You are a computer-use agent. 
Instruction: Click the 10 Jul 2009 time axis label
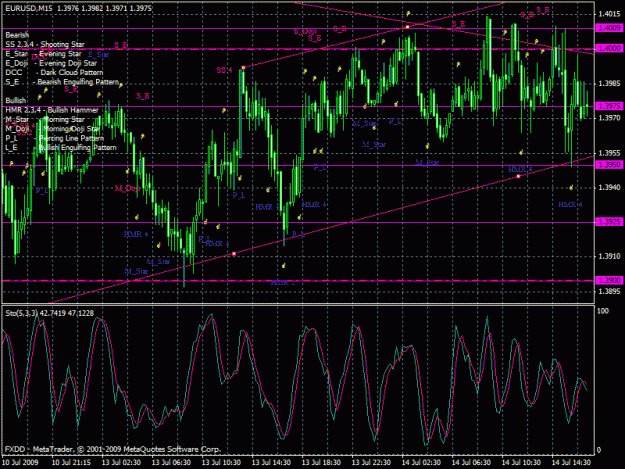point(20,462)
